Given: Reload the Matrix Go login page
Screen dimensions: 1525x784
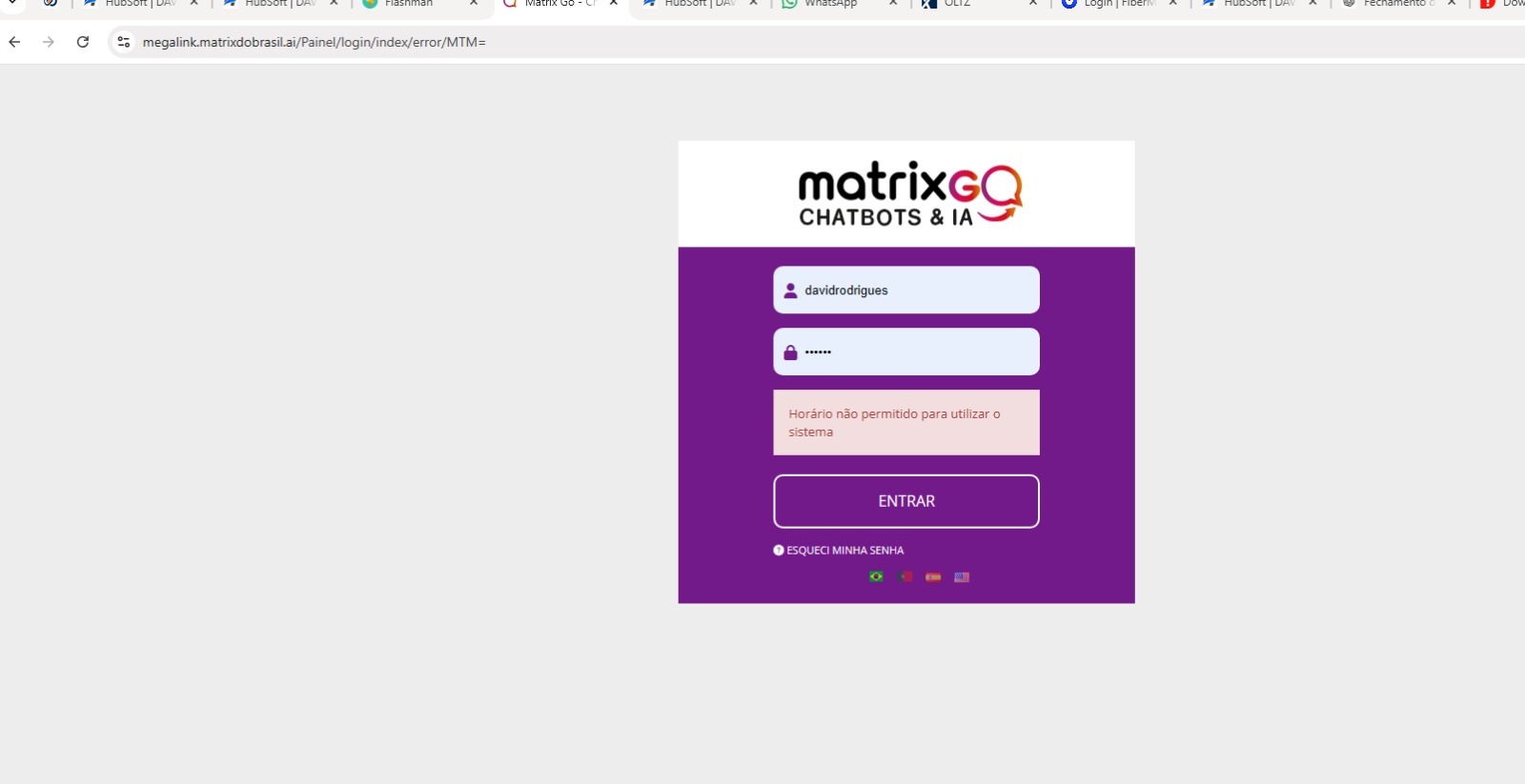Looking at the screenshot, I should [x=83, y=42].
